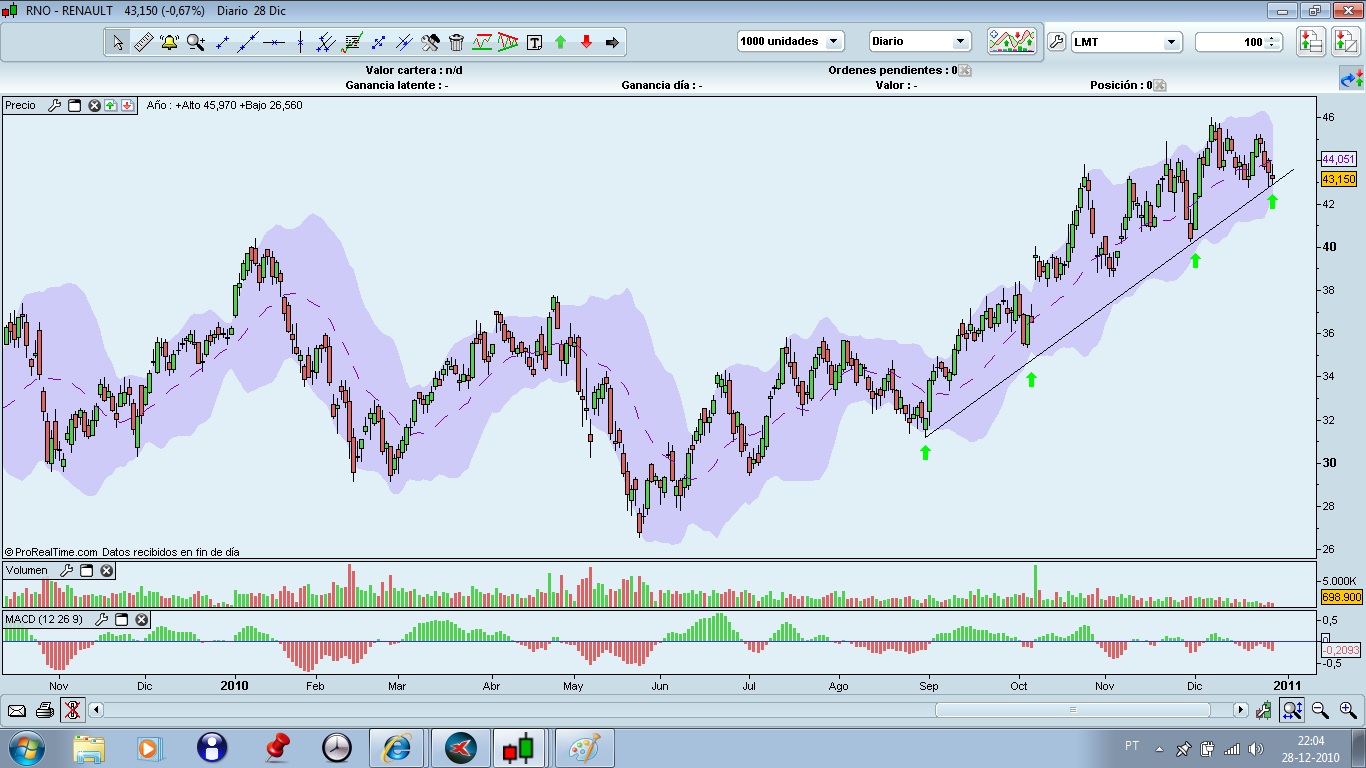
Task: Open the indicators chart button
Action: [x=1011, y=41]
